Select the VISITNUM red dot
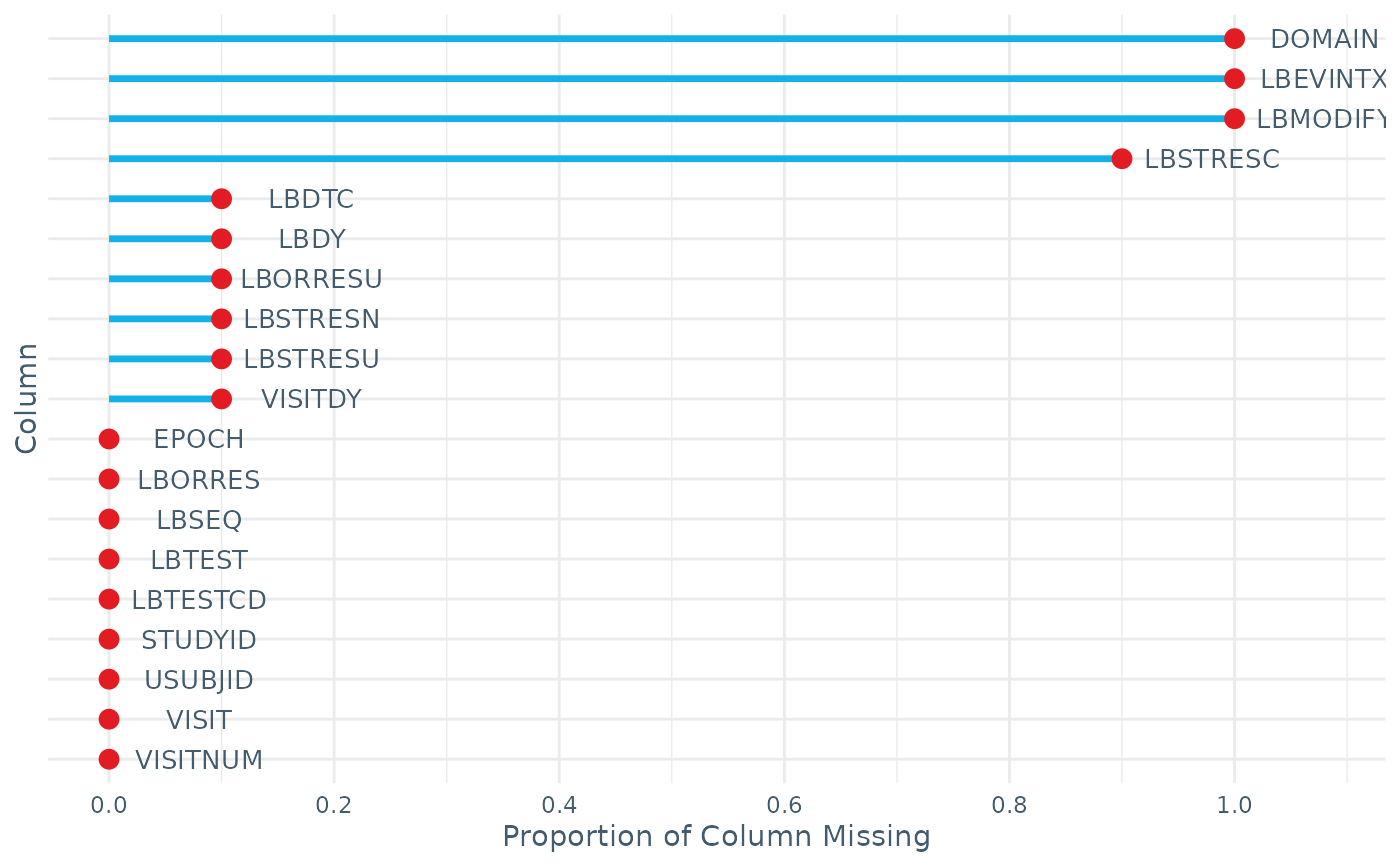Screen dimensions: 1400x866 coord(109,760)
